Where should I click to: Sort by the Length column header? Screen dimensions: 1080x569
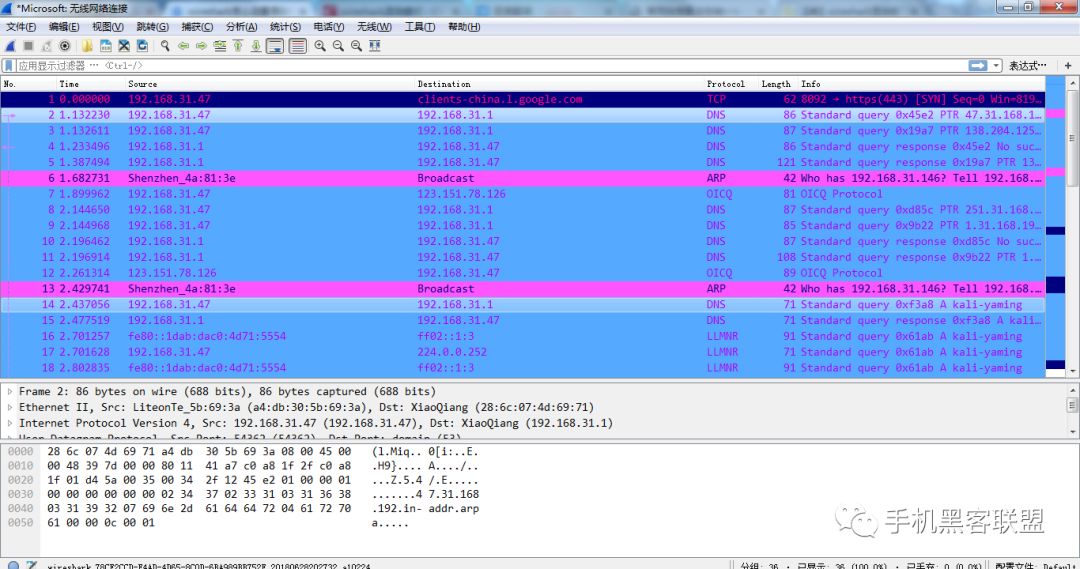[x=778, y=84]
